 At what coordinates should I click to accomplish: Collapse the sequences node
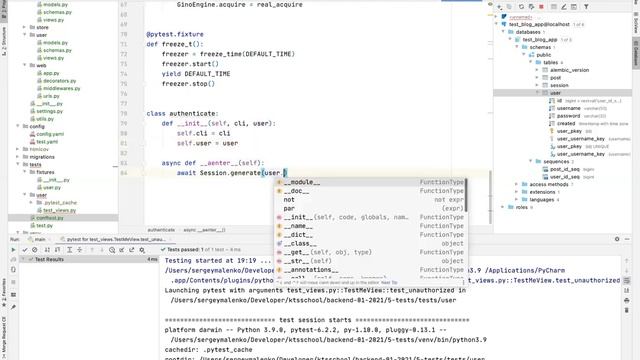[x=531, y=162]
